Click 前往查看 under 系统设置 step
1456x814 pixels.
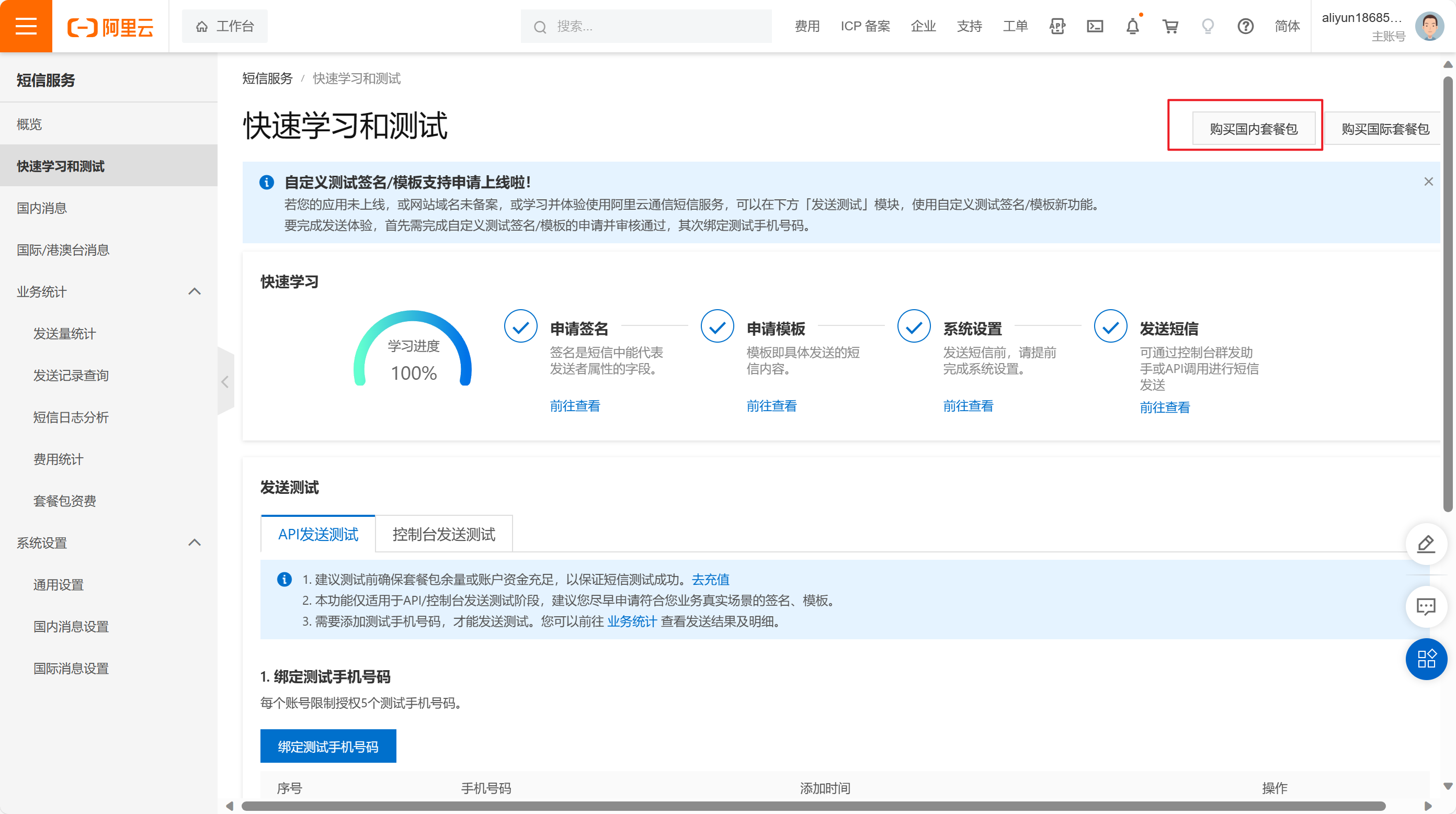click(x=968, y=406)
